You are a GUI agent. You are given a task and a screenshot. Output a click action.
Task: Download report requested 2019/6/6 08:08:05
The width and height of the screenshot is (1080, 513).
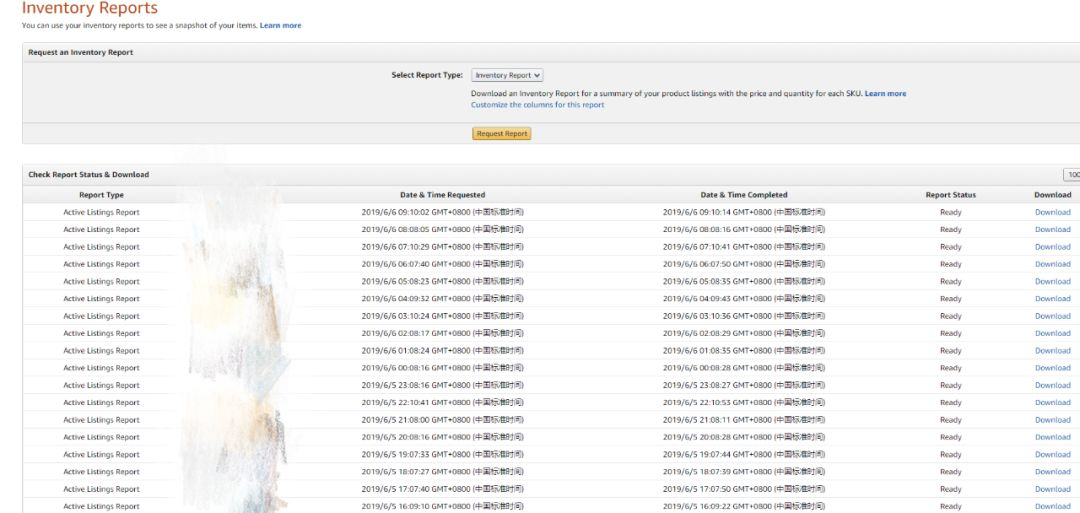1052,230
